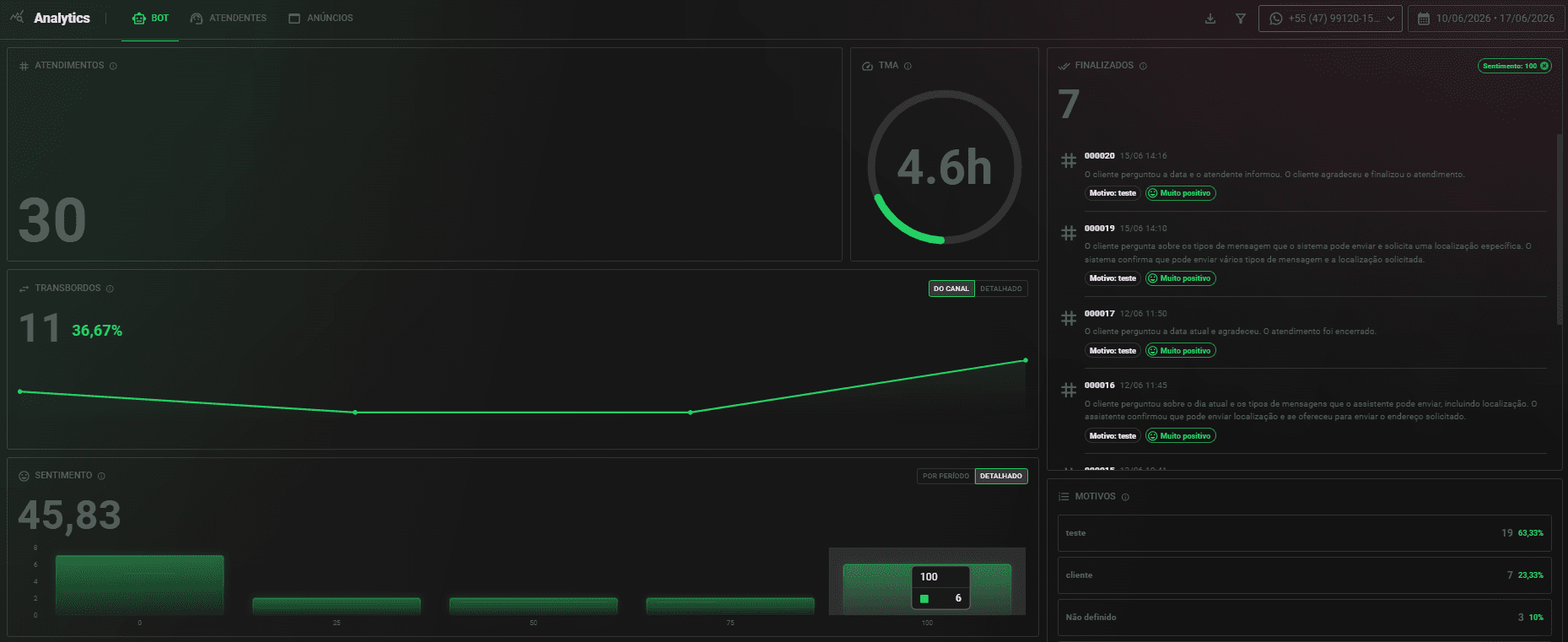
Task: Open the ANÚNCIOS tab
Action: [x=321, y=19]
